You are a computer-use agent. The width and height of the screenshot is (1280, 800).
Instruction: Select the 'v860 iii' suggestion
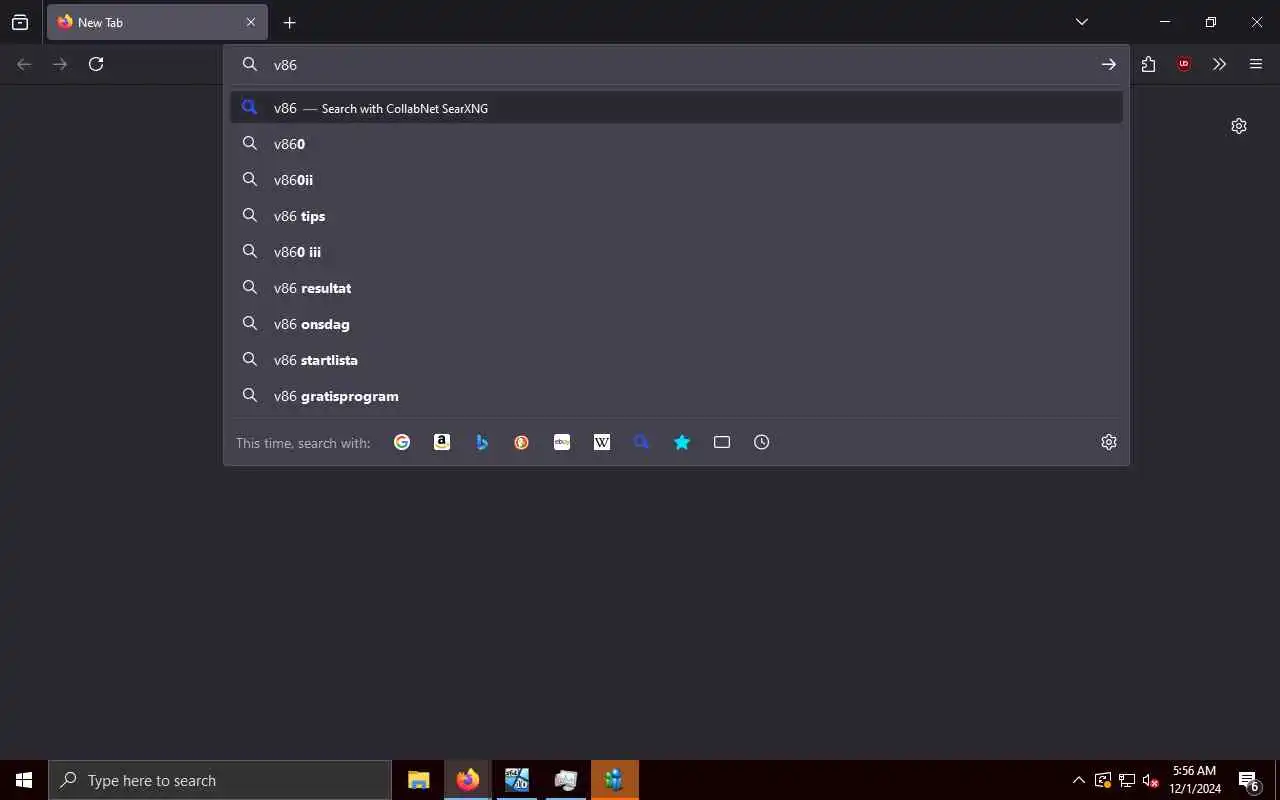click(x=676, y=252)
